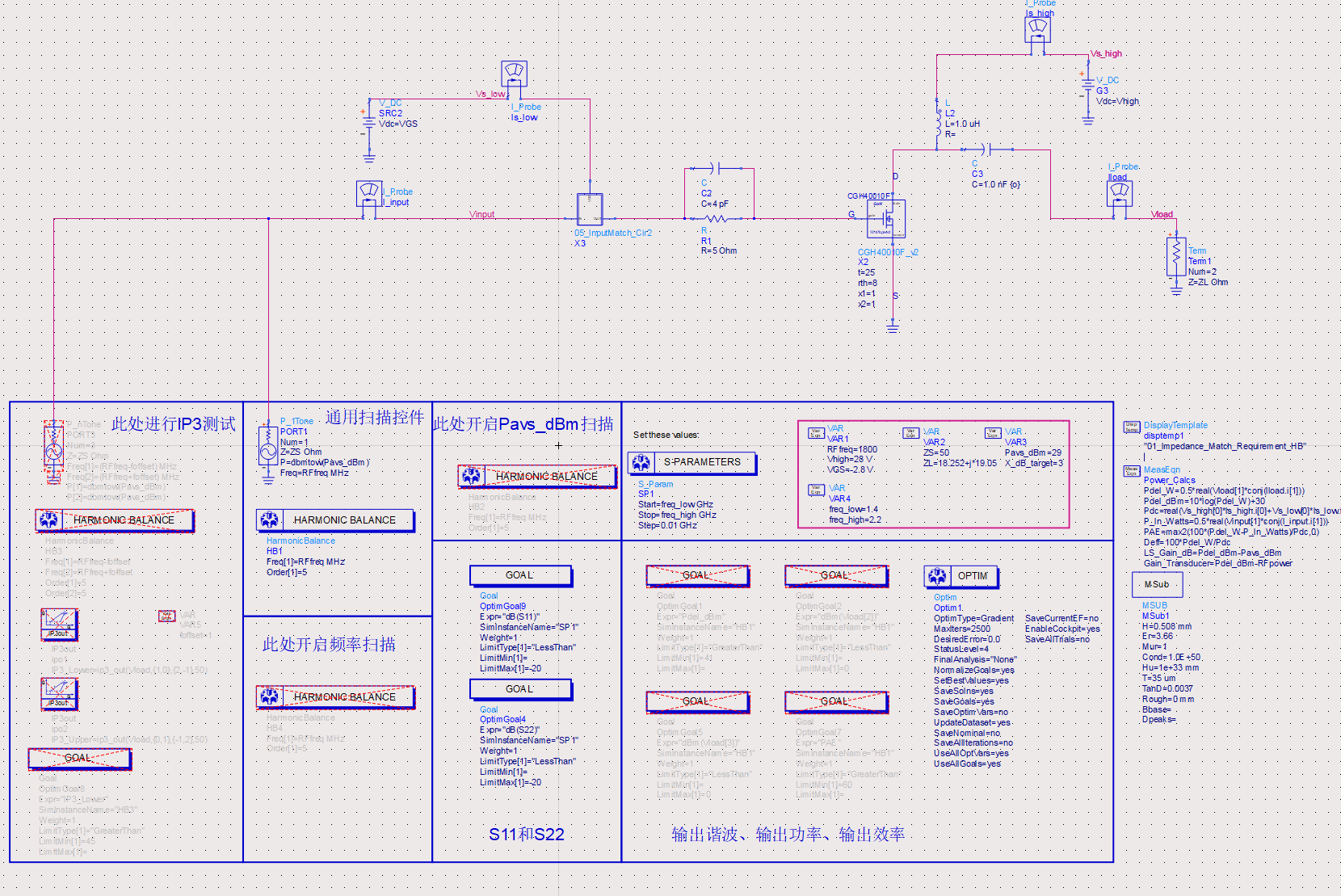This screenshot has height=896, width=1341.
Task: Click the 'Vdc=VGS' source parameter
Action: [398, 124]
